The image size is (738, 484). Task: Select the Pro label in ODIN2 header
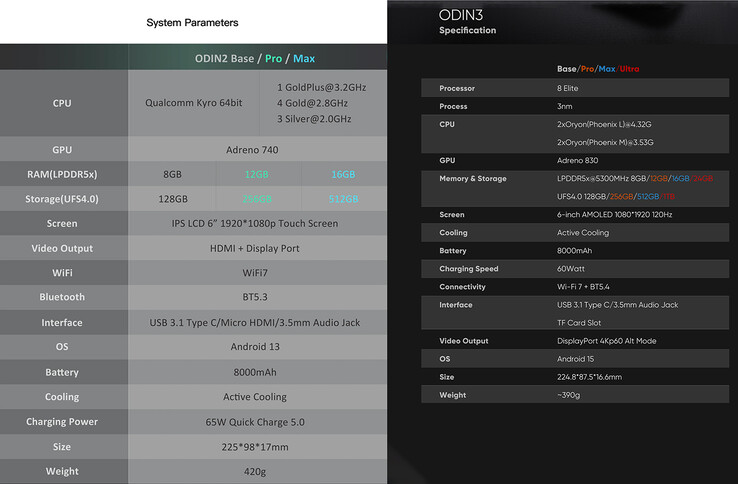click(x=274, y=58)
